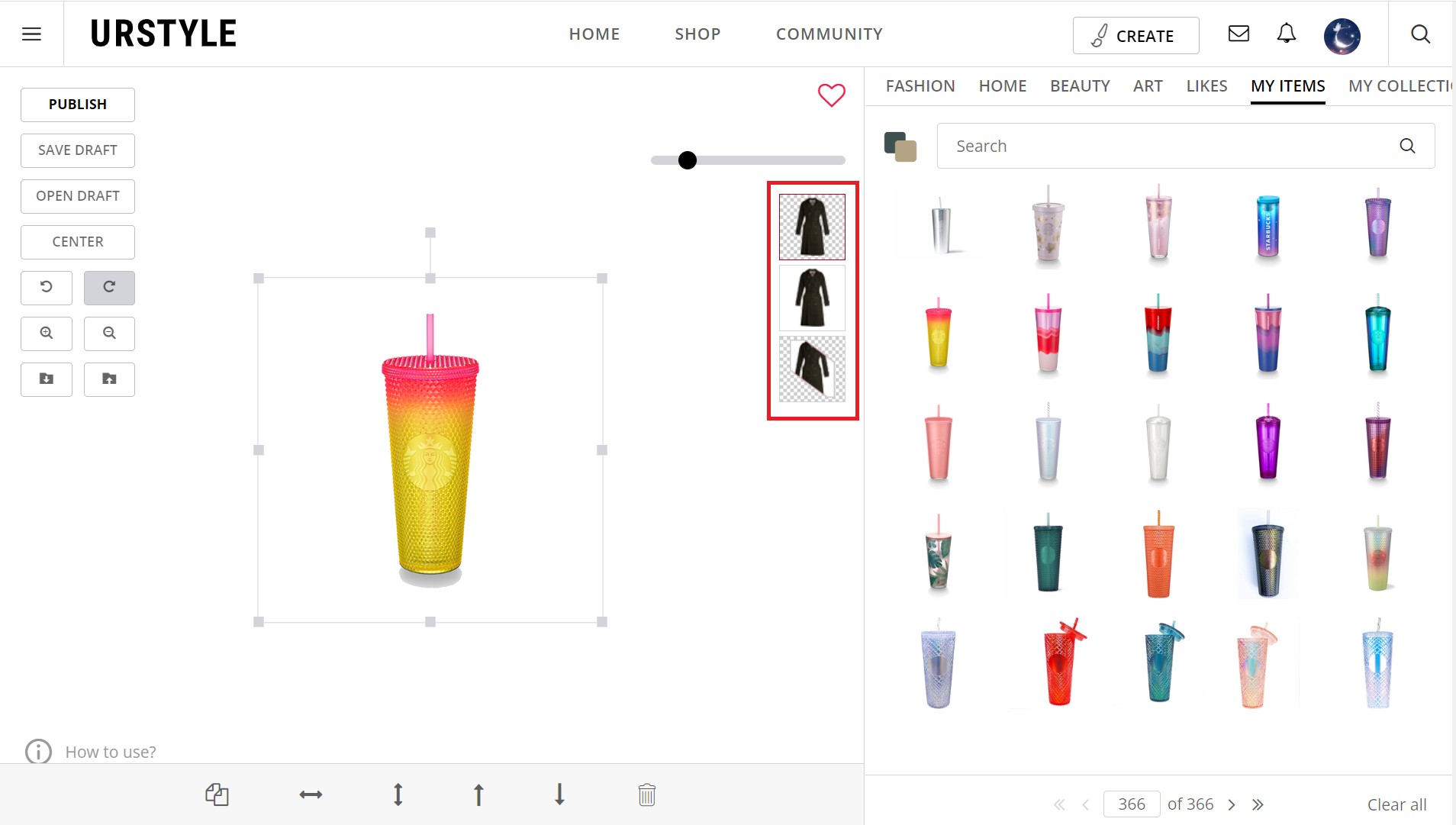Switch to the LIKES tab
This screenshot has height=825, width=1456.
point(1206,86)
